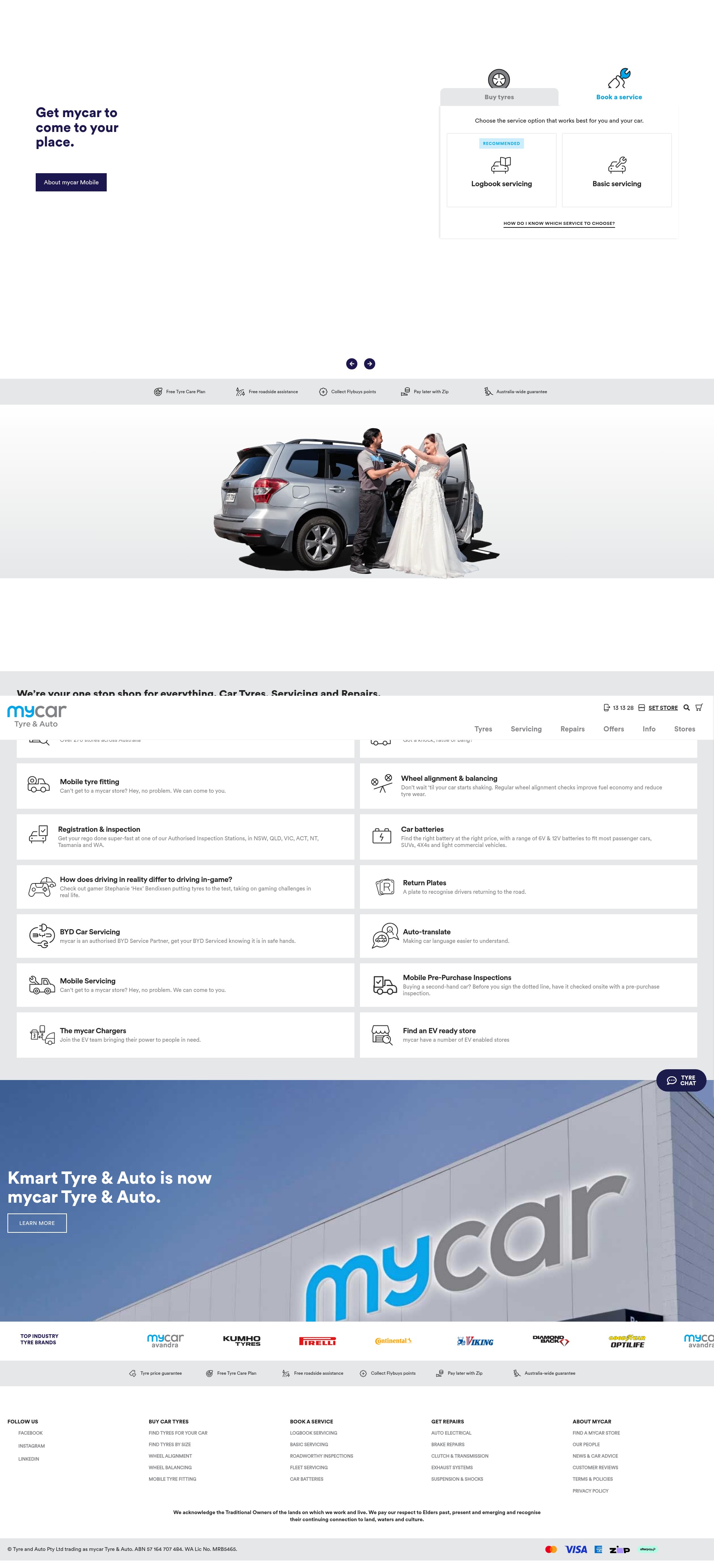Open the shopping cart icon

pos(699,707)
